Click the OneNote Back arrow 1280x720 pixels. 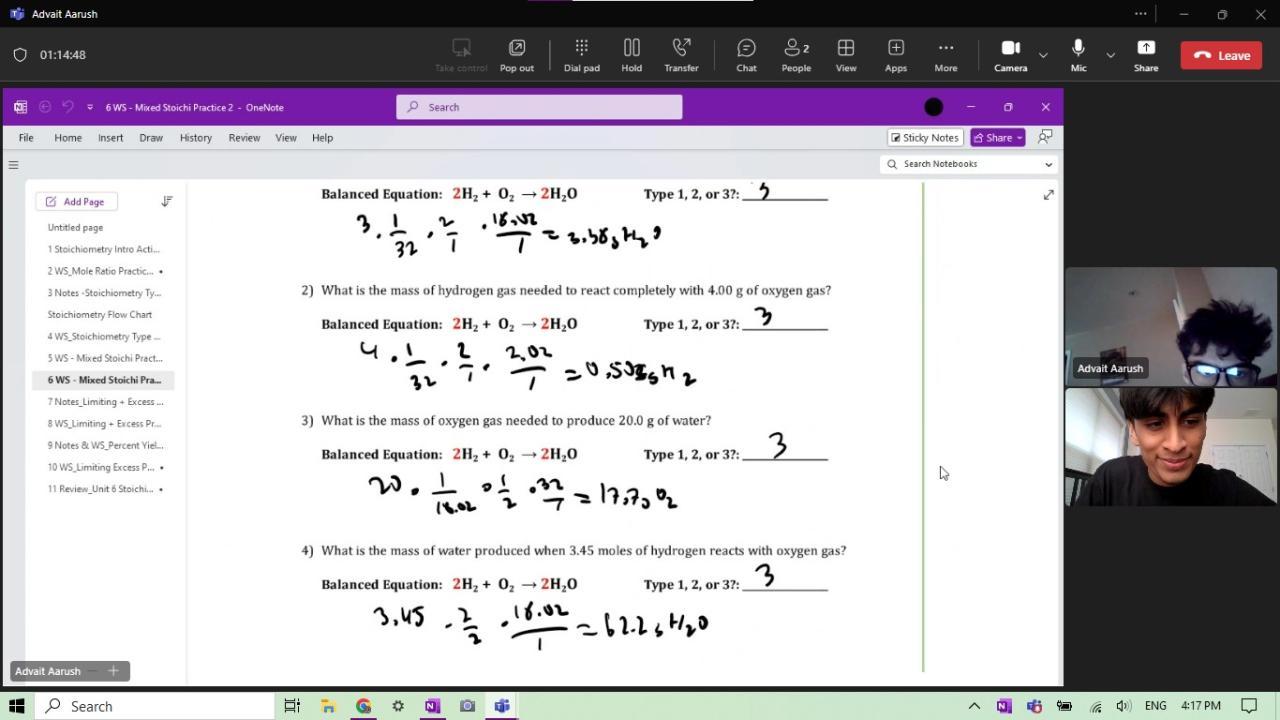click(45, 107)
